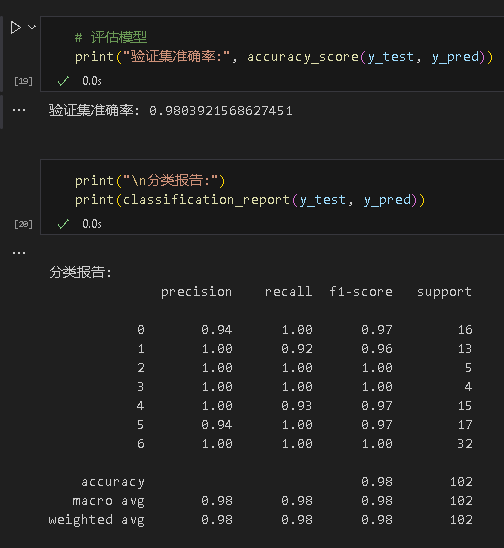This screenshot has height=548, width=504.
Task: Select class 4 recall value 0.93
Action: click(297, 405)
